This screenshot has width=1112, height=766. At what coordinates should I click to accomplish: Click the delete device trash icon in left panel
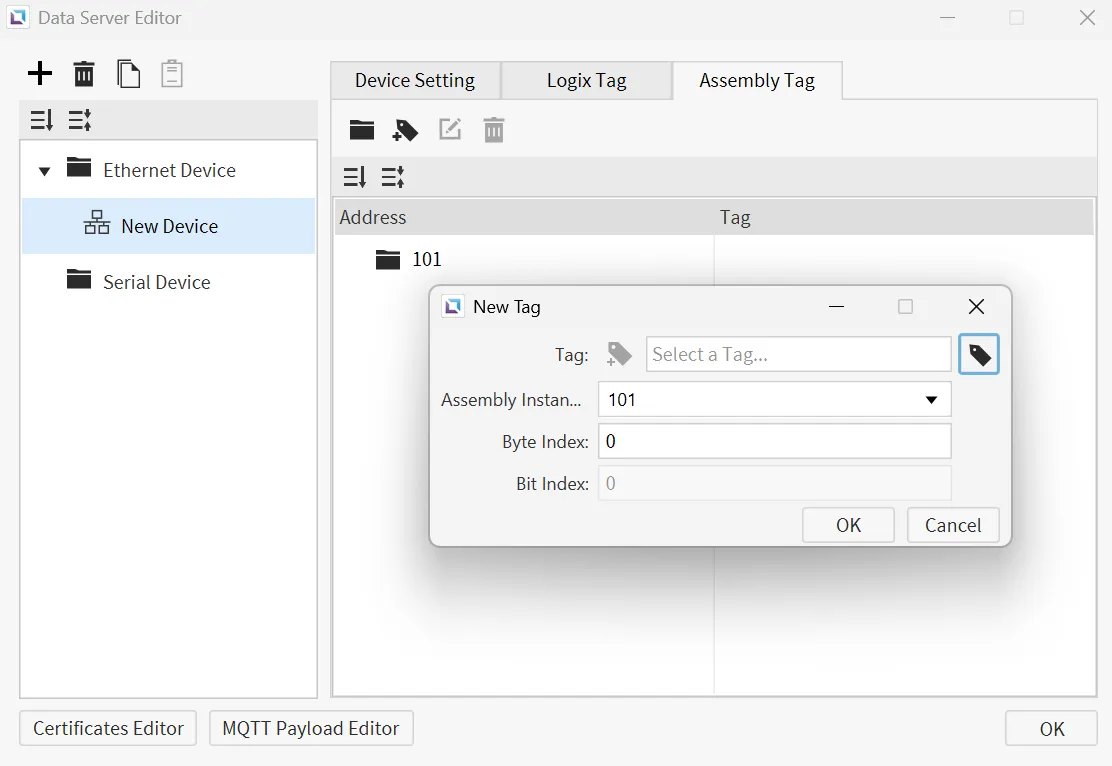click(x=84, y=73)
